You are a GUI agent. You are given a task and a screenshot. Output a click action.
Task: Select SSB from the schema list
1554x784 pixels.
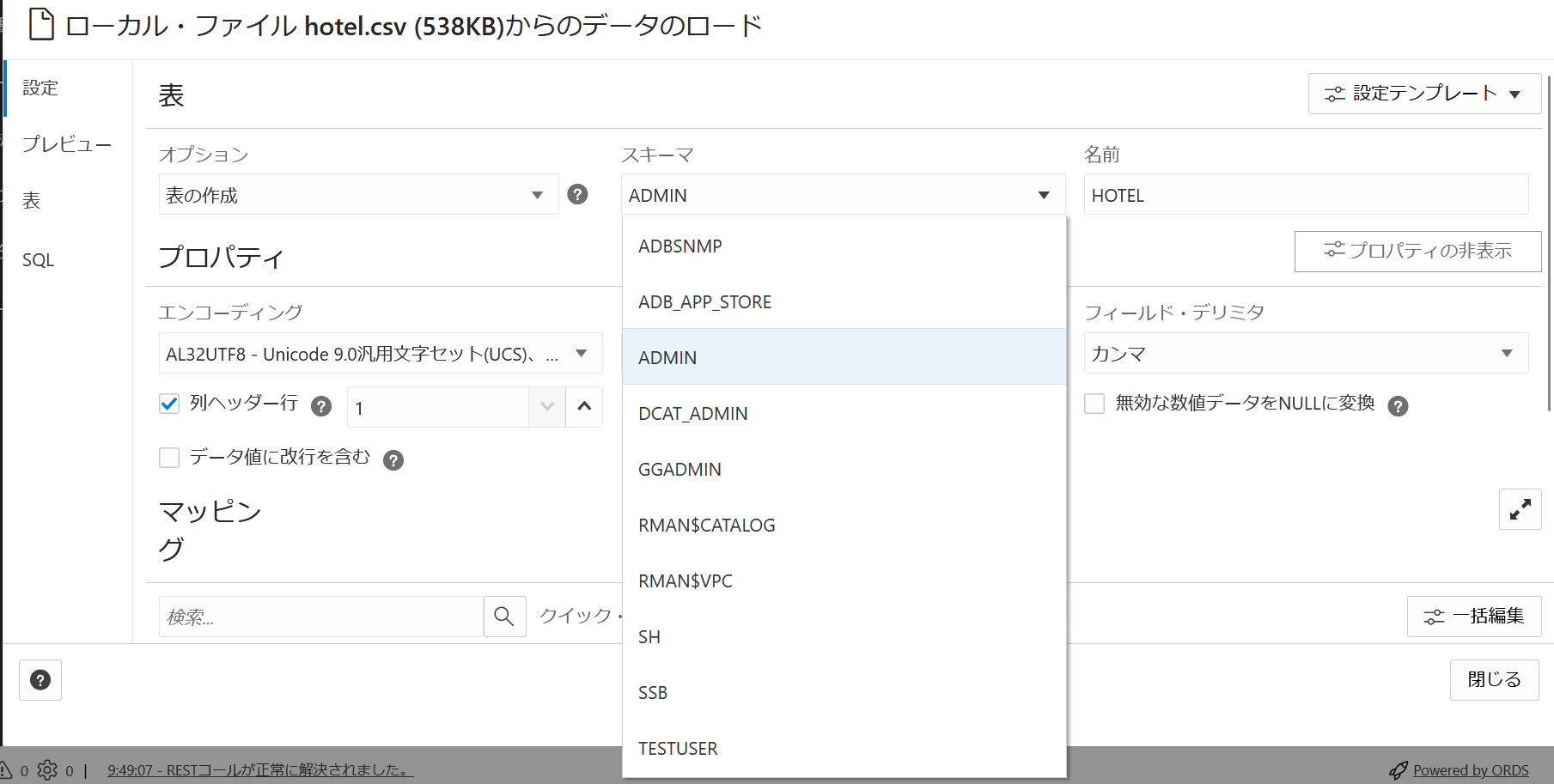(844, 692)
